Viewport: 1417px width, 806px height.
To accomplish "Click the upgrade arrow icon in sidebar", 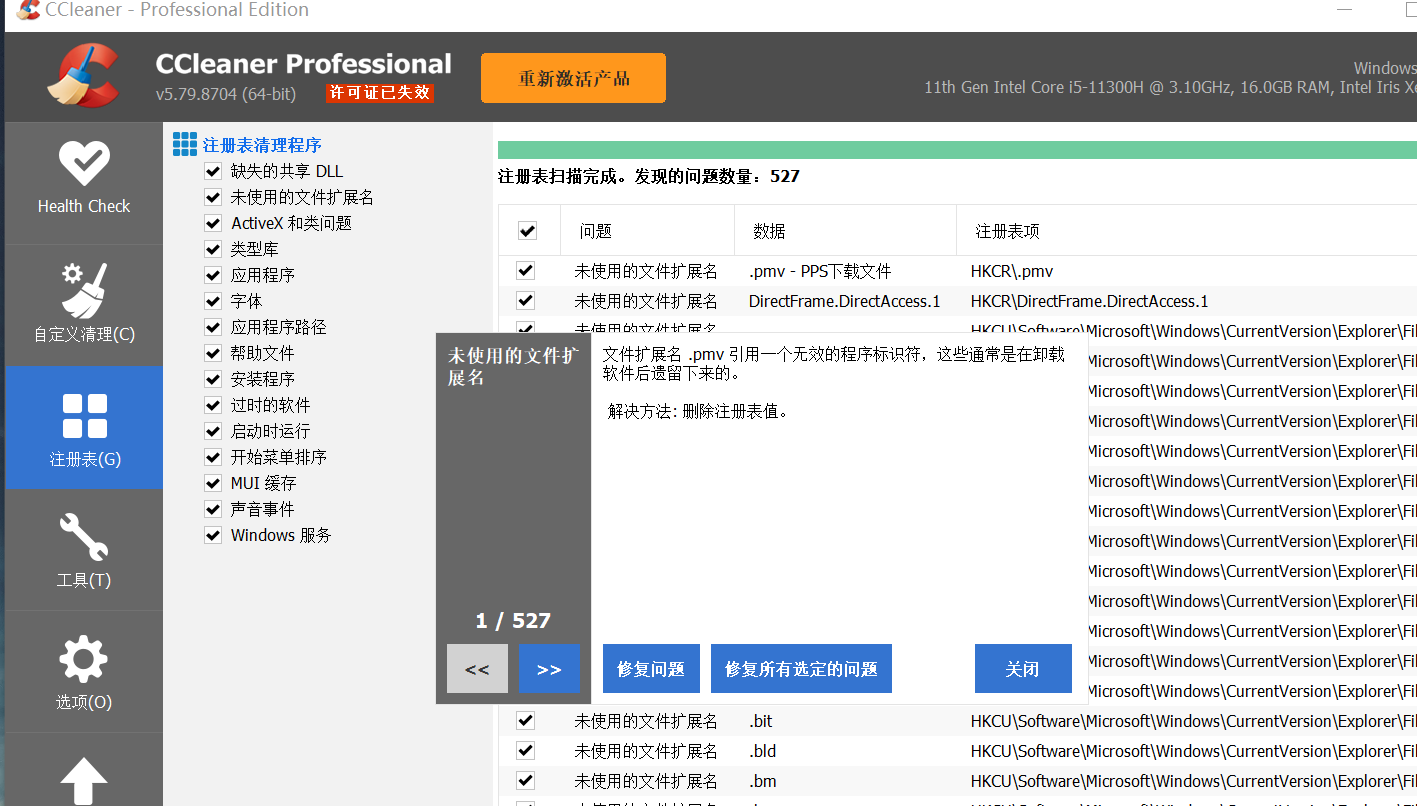I will pyautogui.click(x=84, y=781).
